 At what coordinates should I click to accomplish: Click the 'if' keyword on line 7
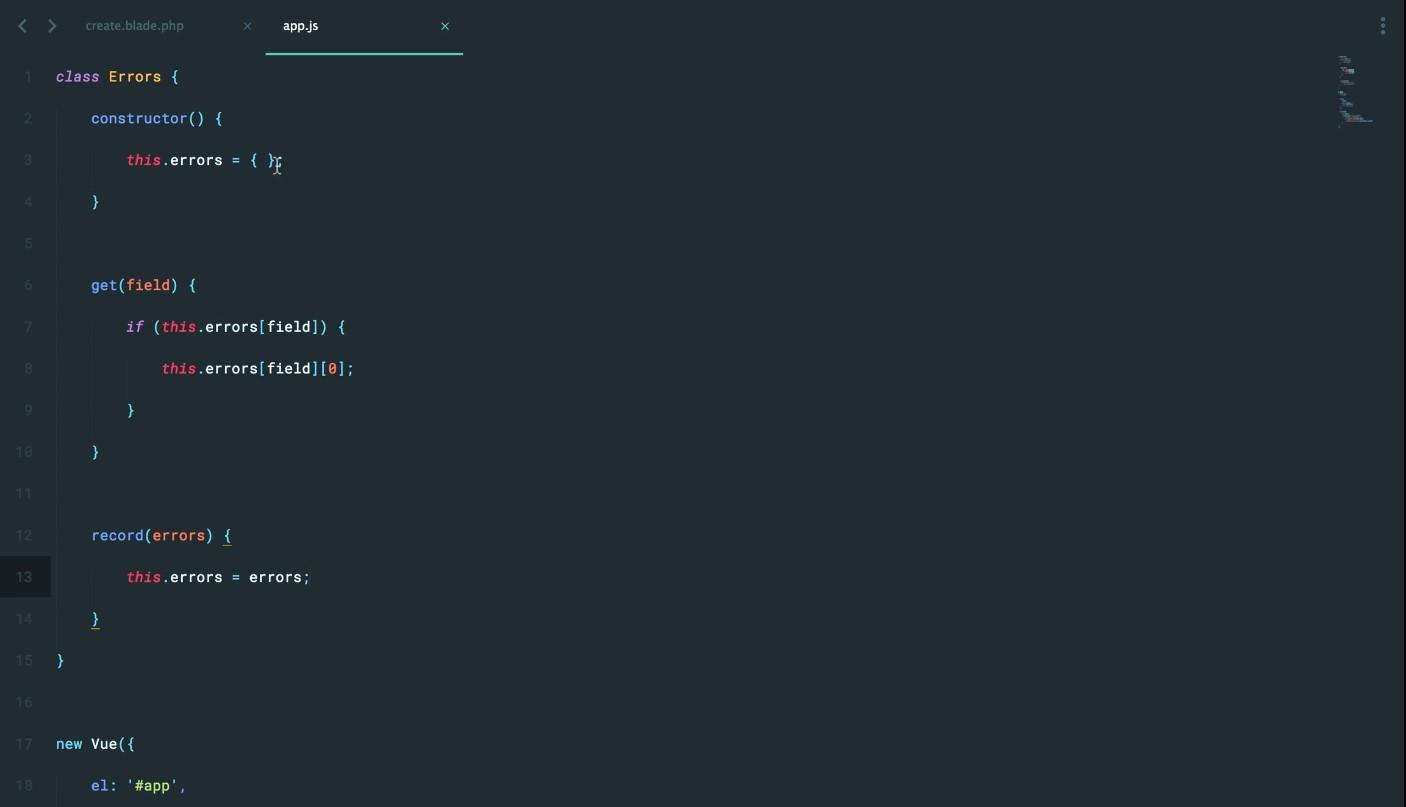(x=135, y=327)
